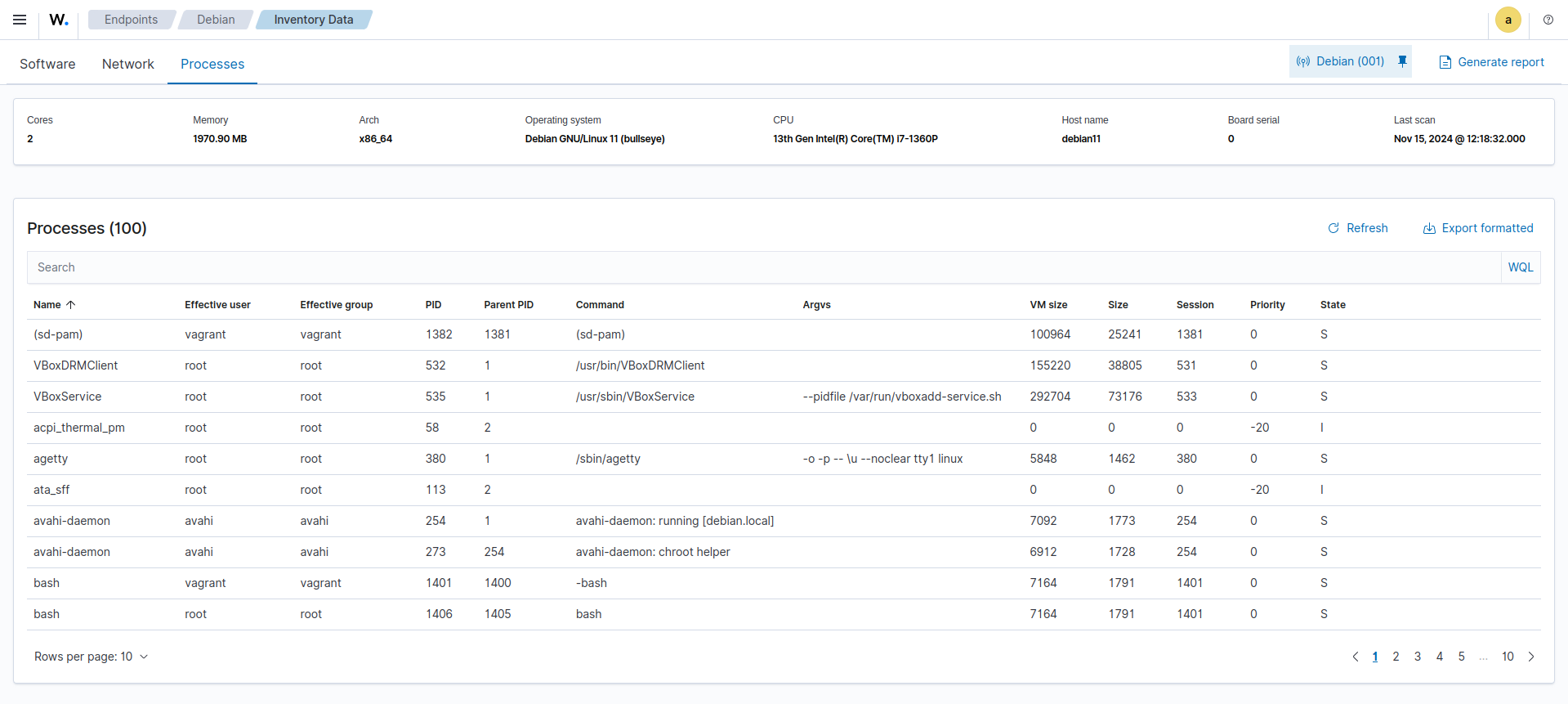
Task: Go to Endpoints breadcrumb
Action: click(131, 20)
